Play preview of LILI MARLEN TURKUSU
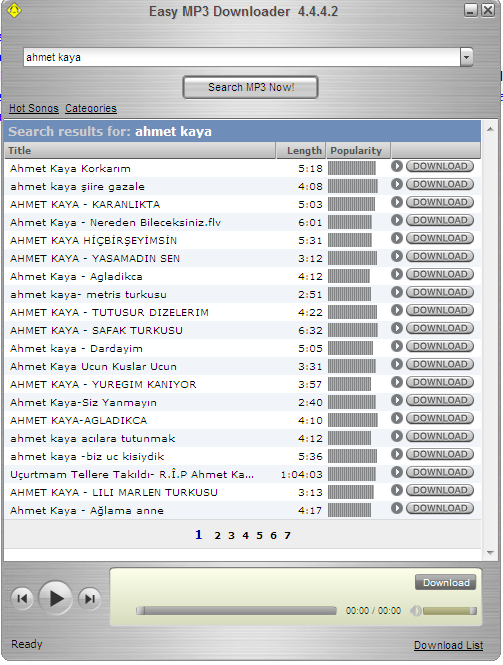 pos(397,490)
